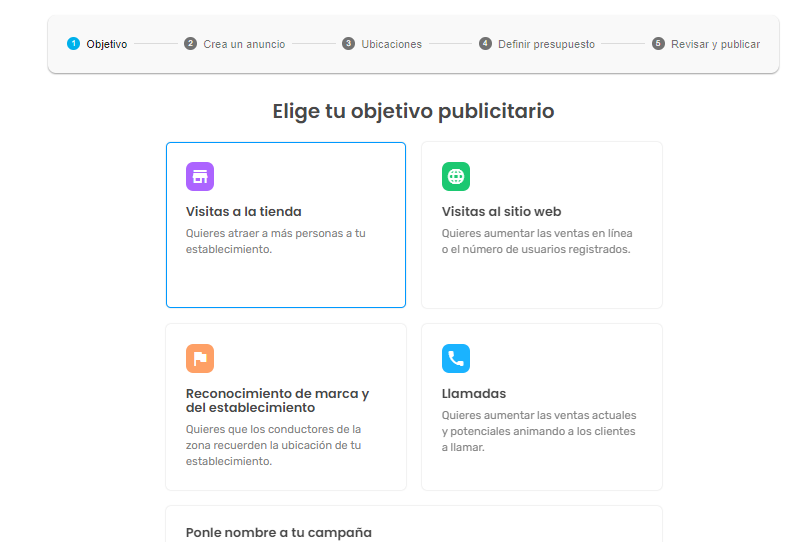Switch to the Ubicaciones step
Image resolution: width=793 pixels, height=542 pixels.
tap(391, 44)
